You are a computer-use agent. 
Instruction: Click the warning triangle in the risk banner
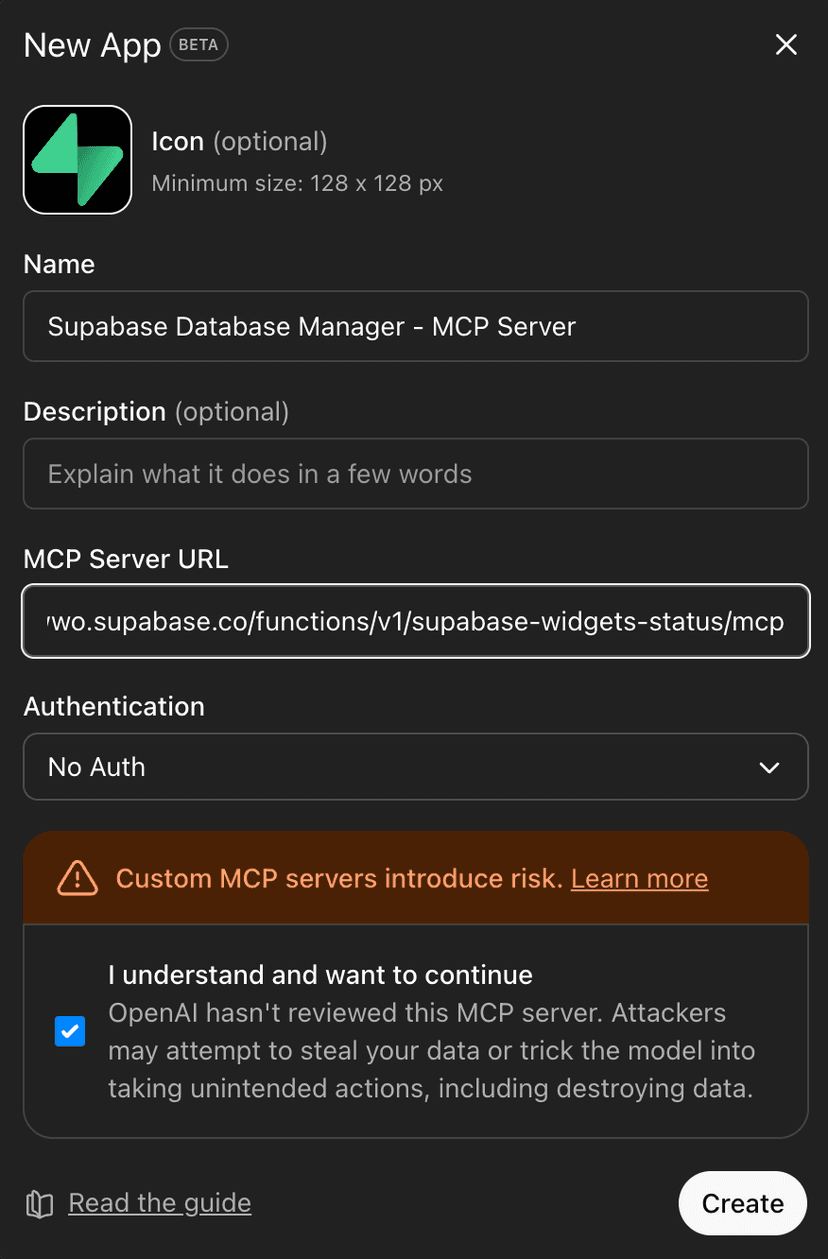click(77, 878)
